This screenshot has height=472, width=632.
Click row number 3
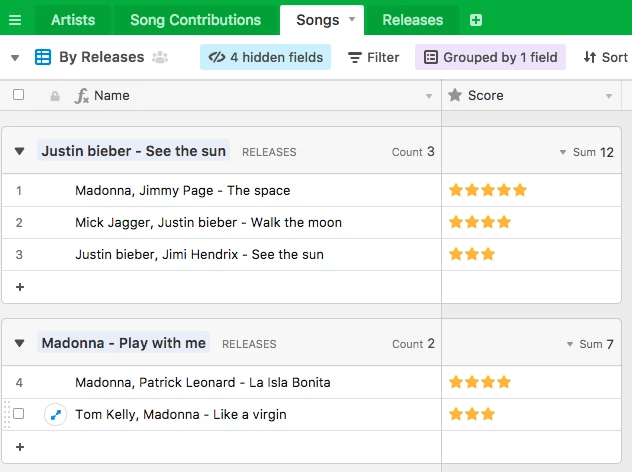click(x=19, y=254)
